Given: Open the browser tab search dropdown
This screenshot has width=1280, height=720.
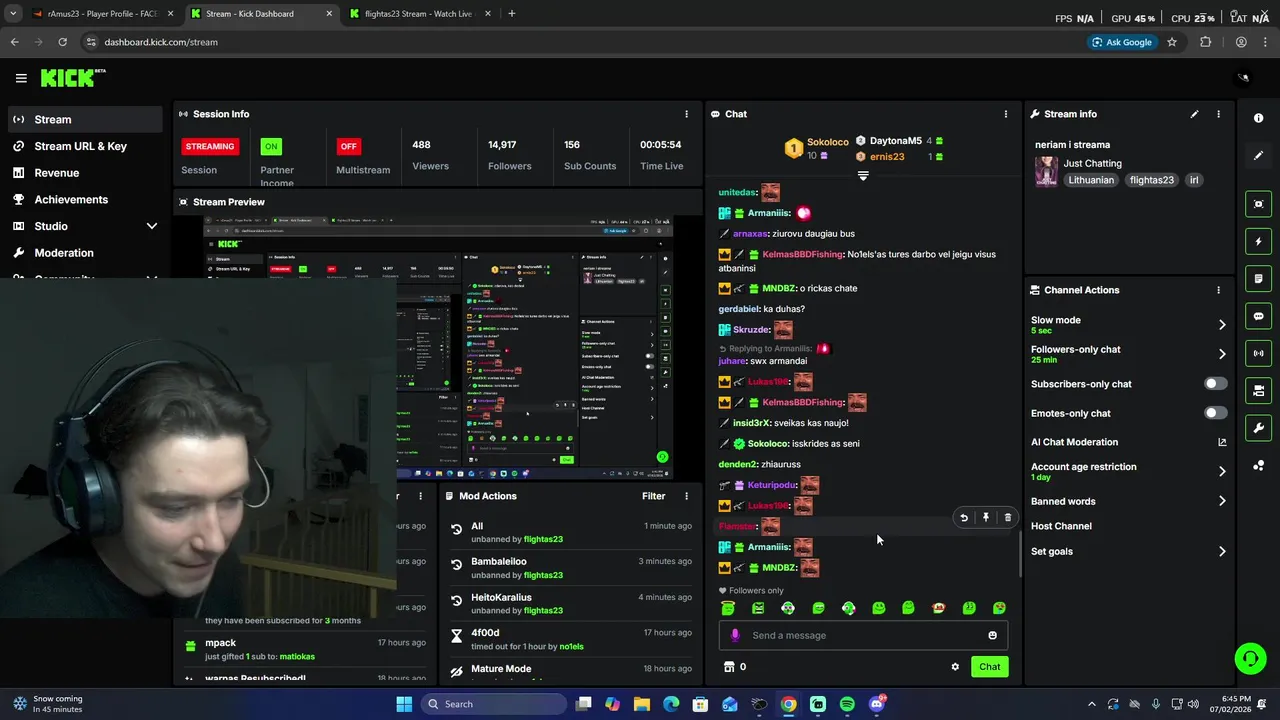Looking at the screenshot, I should coord(13,14).
